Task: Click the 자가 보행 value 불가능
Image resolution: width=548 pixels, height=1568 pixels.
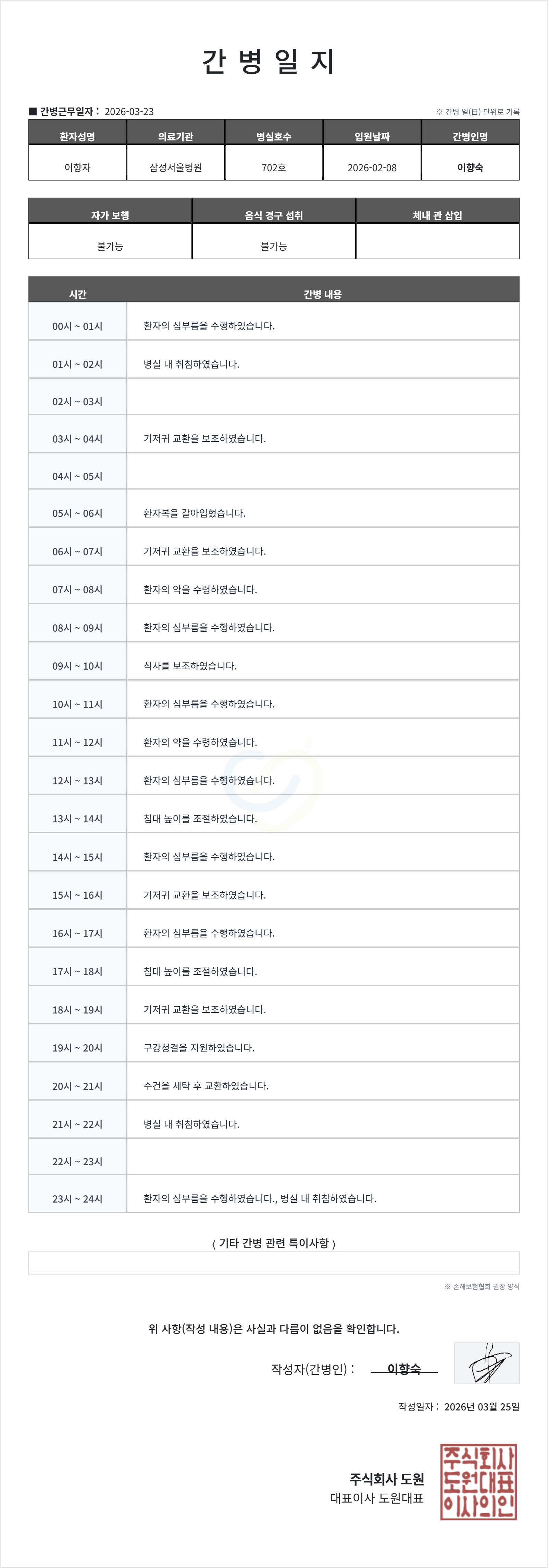Action: (110, 246)
